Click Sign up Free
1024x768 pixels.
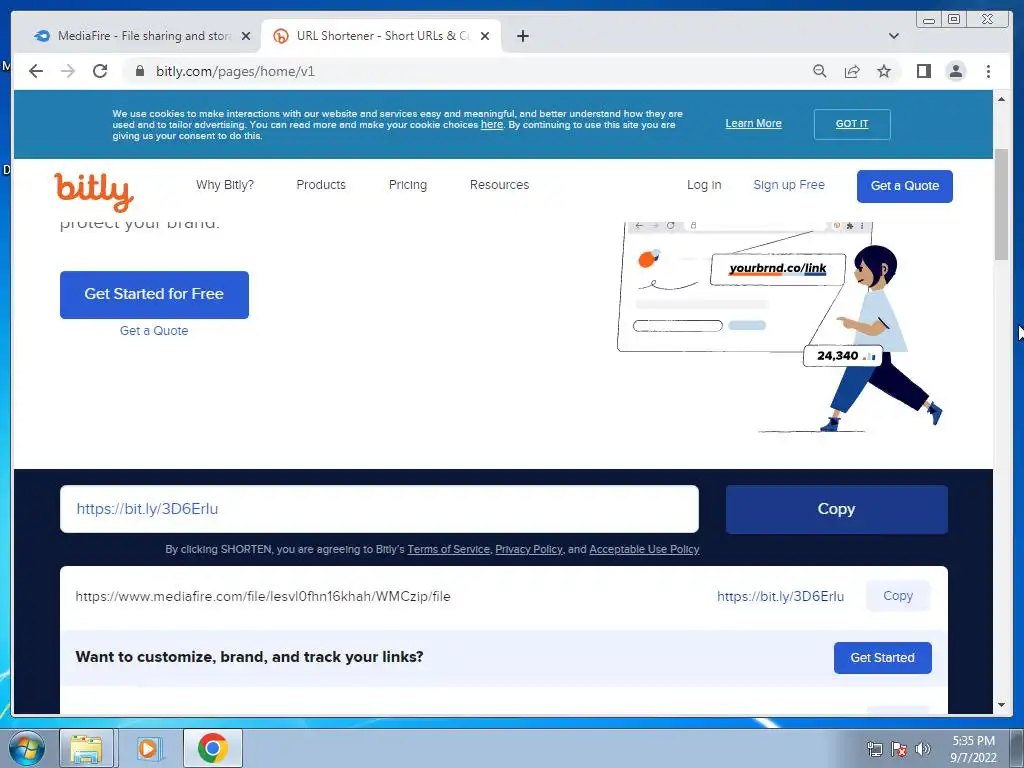pos(789,185)
